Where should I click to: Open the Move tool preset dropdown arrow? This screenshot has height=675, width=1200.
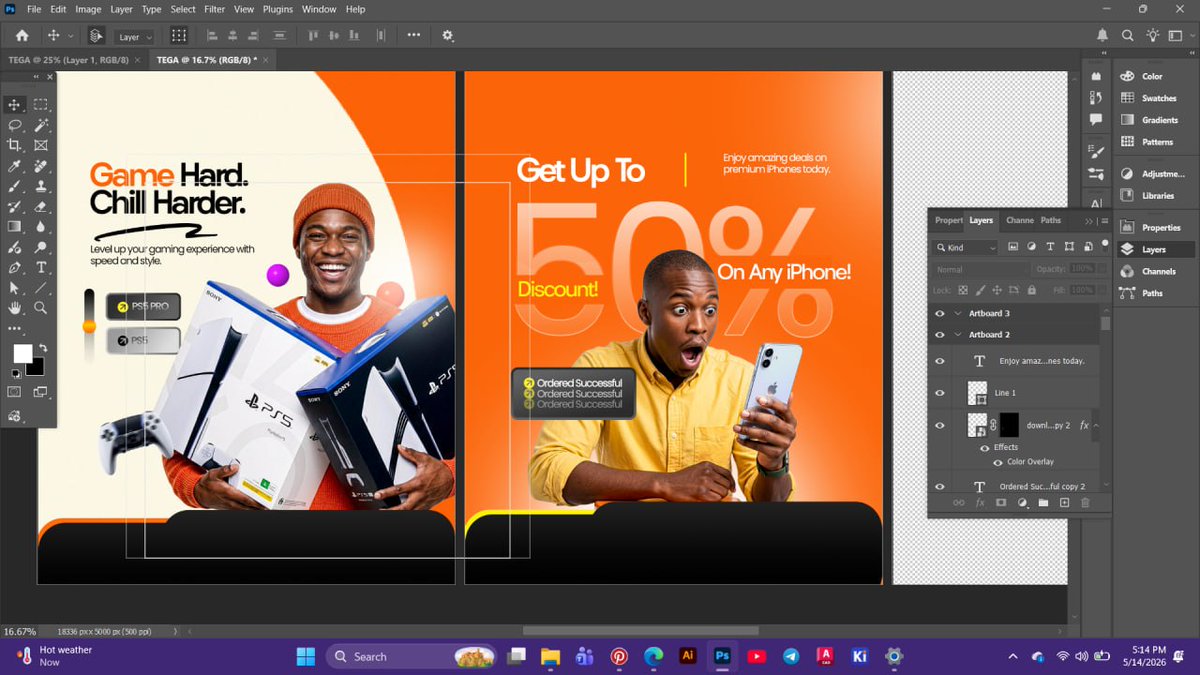click(71, 37)
